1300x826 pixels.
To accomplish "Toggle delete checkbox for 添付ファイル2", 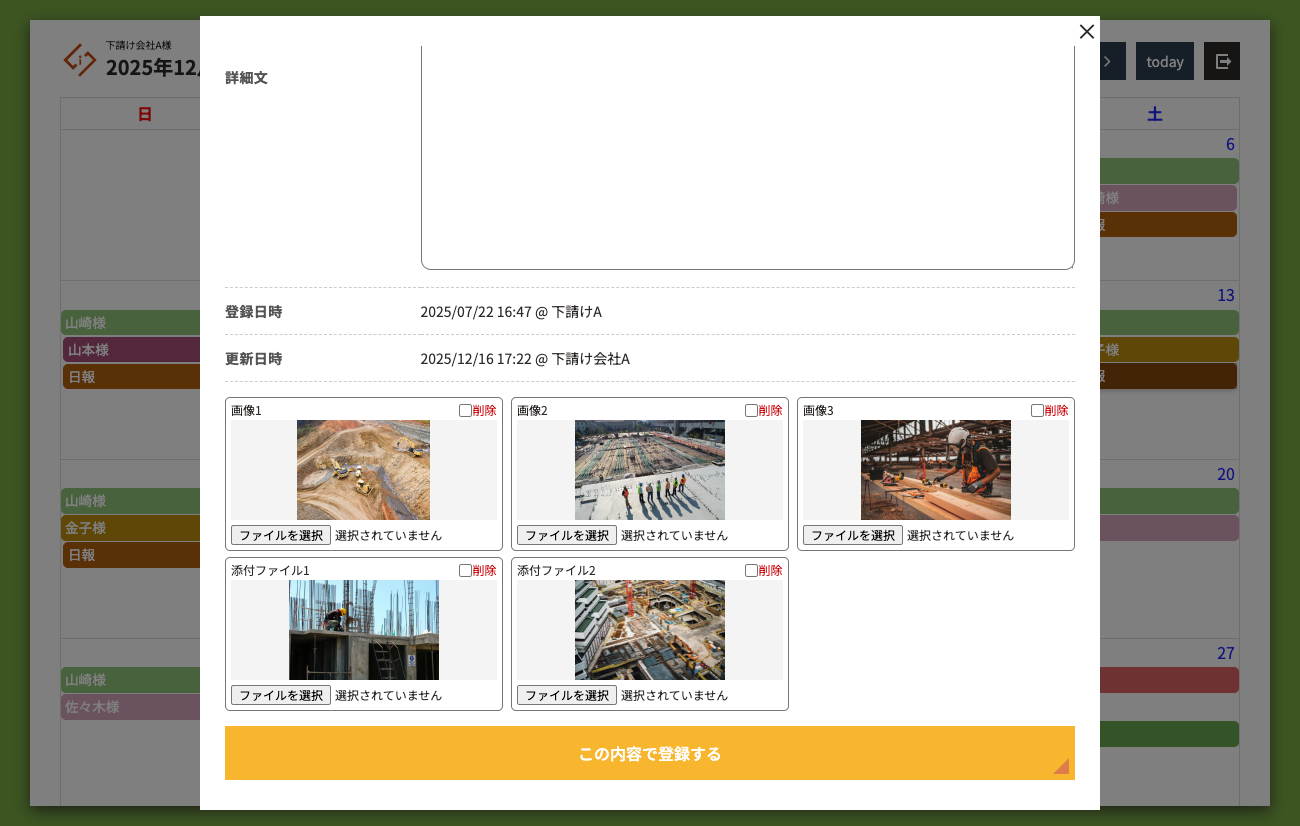I will (x=751, y=570).
